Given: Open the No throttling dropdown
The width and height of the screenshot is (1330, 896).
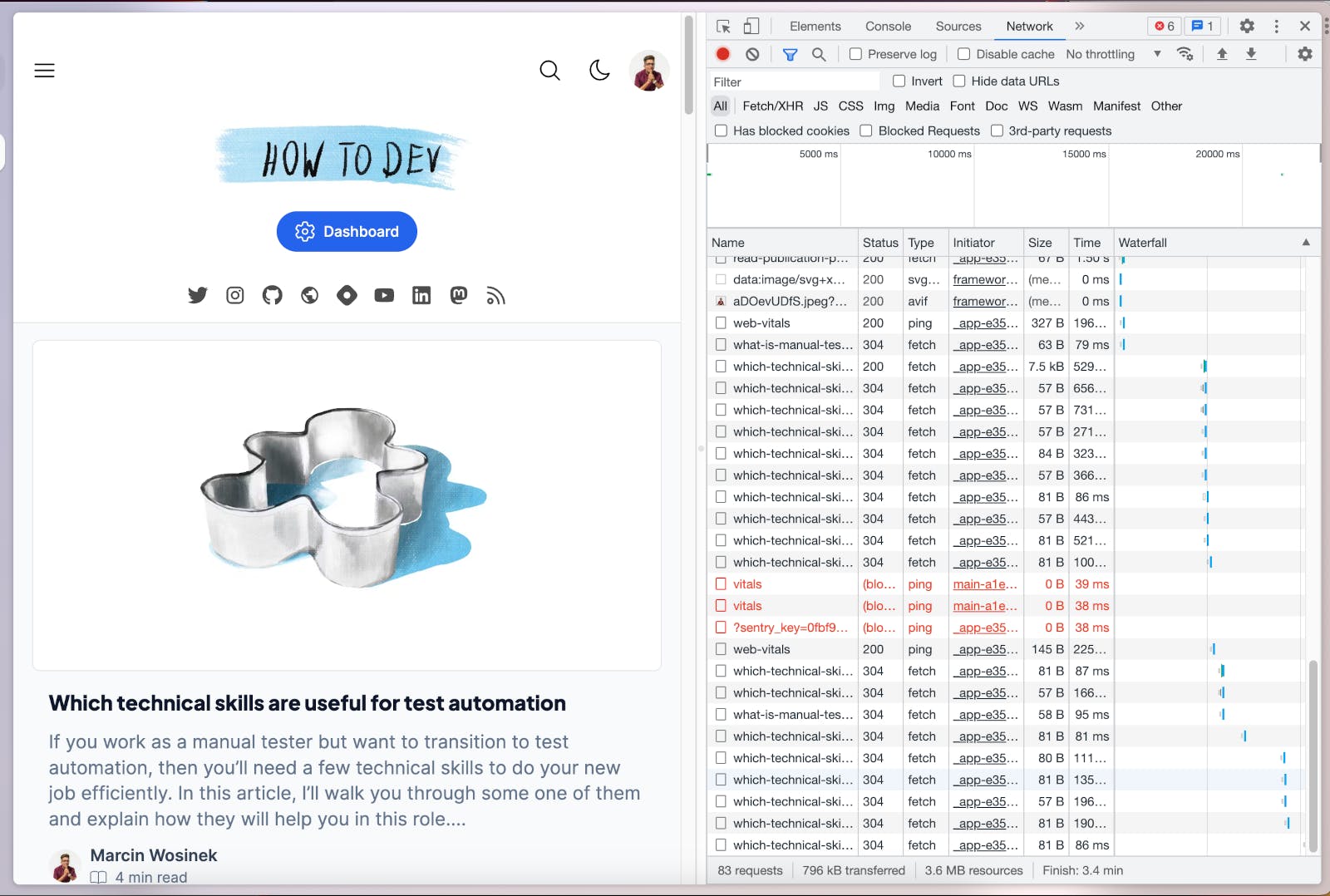Looking at the screenshot, I should pyautogui.click(x=1113, y=54).
